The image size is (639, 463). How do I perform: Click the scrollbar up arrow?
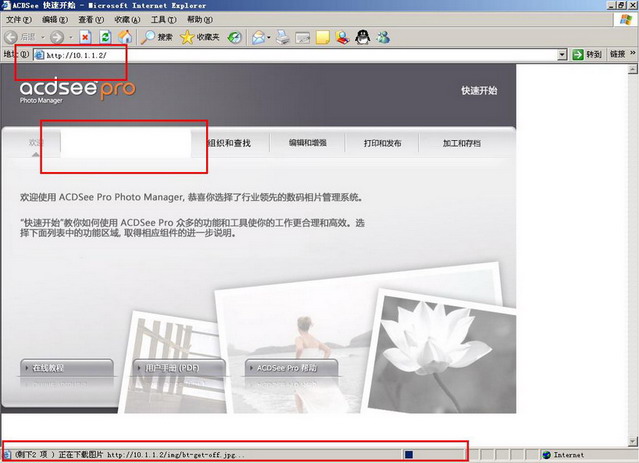pyautogui.click(x=632, y=69)
